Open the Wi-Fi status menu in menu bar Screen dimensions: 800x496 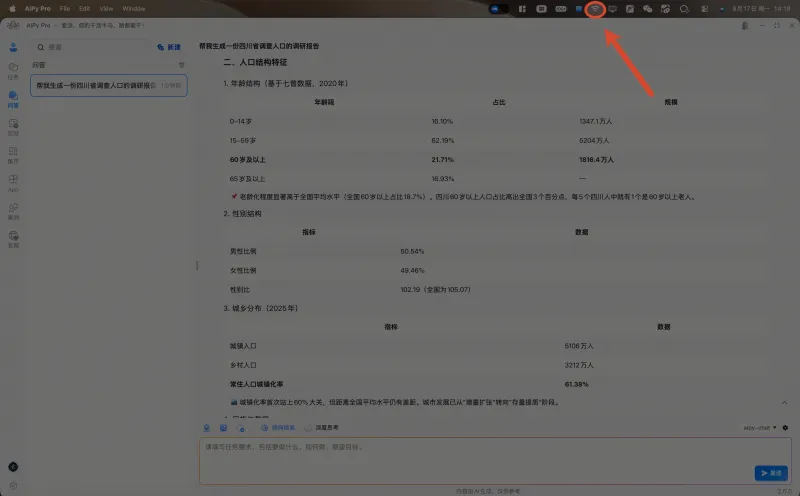pyautogui.click(x=595, y=9)
